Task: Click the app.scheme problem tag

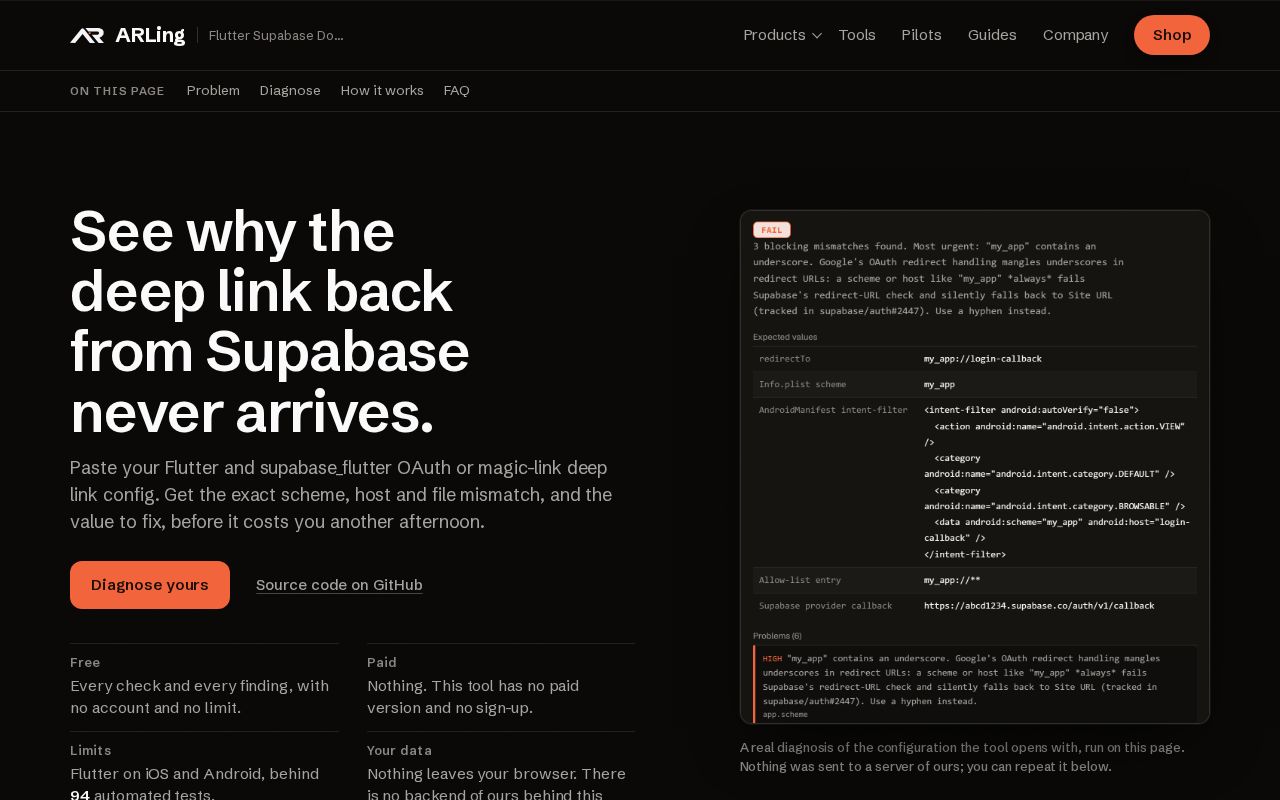Action: 785,715
